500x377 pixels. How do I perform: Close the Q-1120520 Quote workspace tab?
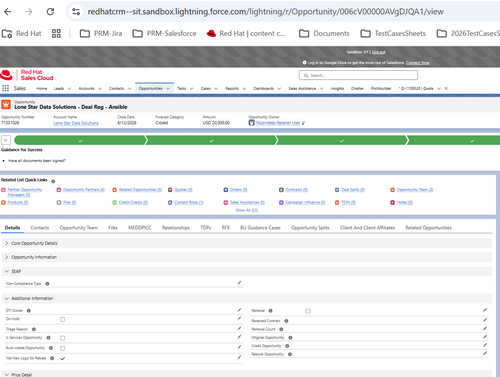click(x=446, y=88)
